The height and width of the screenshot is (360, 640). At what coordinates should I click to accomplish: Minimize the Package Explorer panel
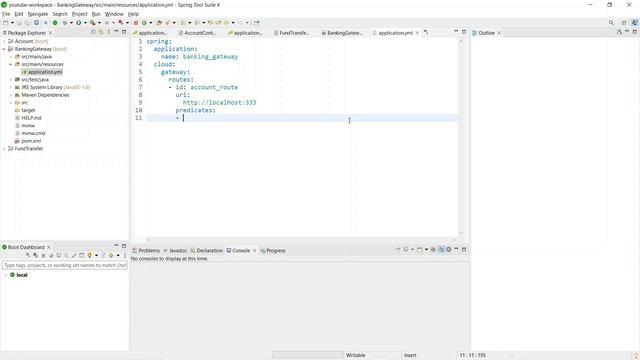[x=116, y=32]
